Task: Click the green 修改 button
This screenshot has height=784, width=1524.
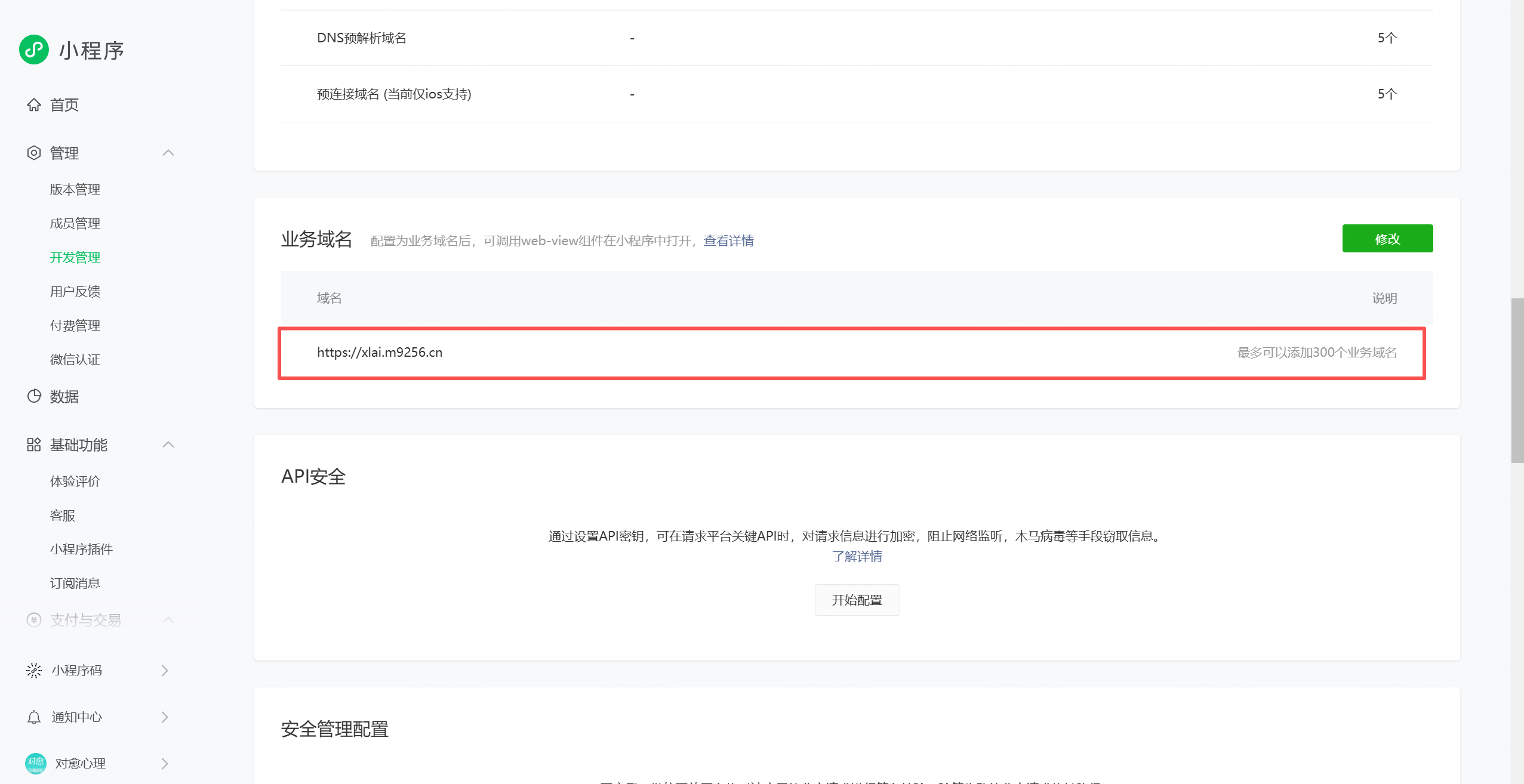Action: pyautogui.click(x=1387, y=239)
